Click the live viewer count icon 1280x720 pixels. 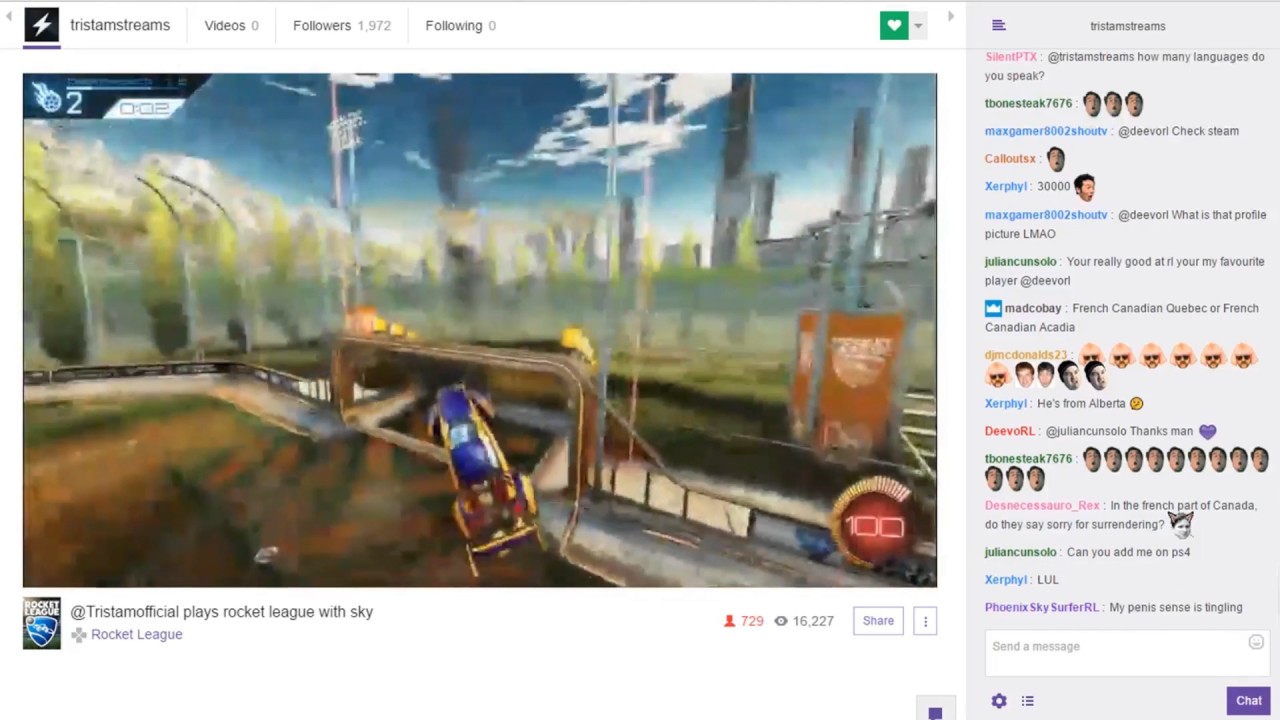point(729,621)
